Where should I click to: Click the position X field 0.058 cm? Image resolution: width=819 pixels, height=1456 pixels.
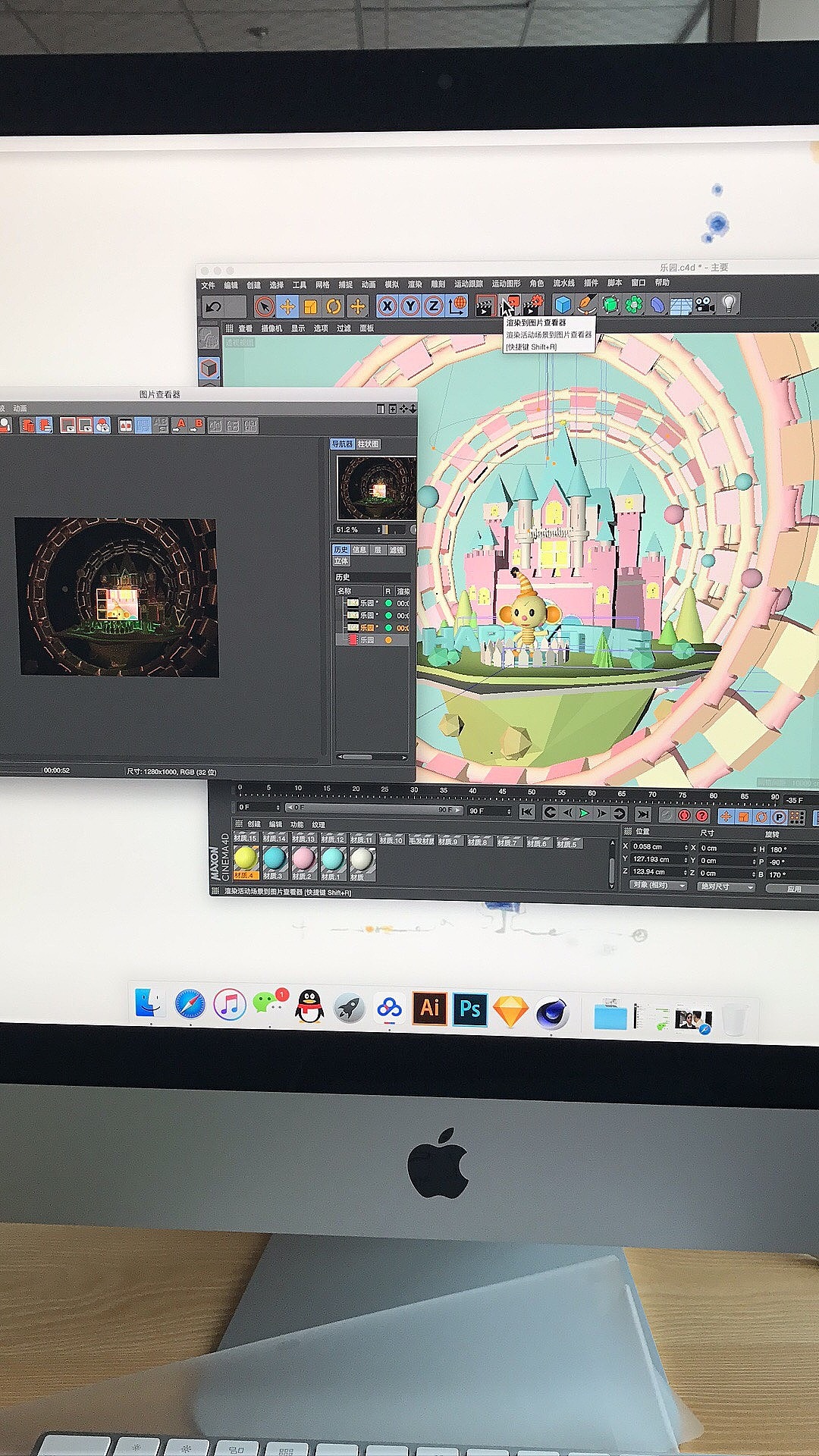(659, 847)
